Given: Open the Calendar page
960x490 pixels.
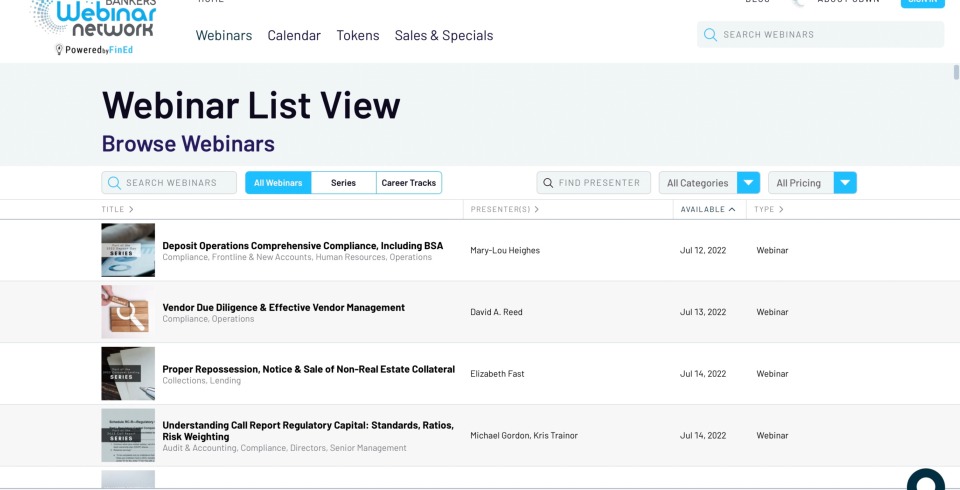Looking at the screenshot, I should point(294,35).
